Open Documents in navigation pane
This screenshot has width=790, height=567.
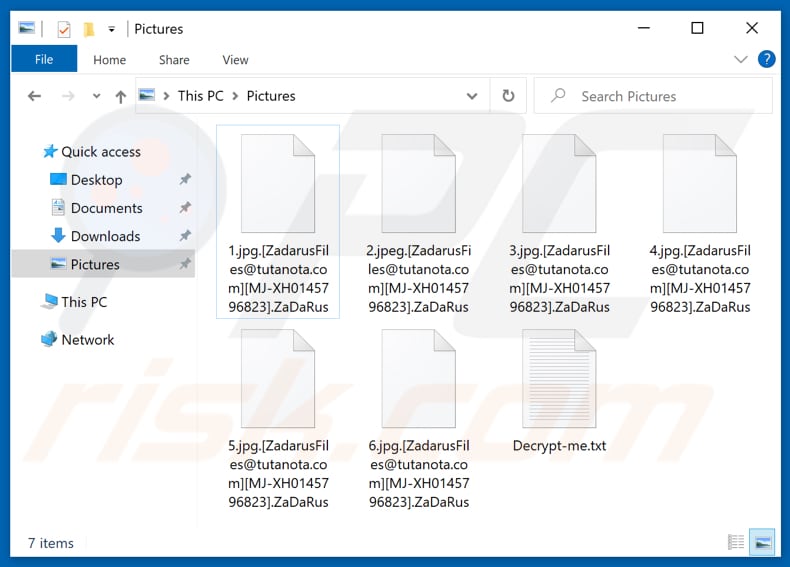[x=106, y=208]
